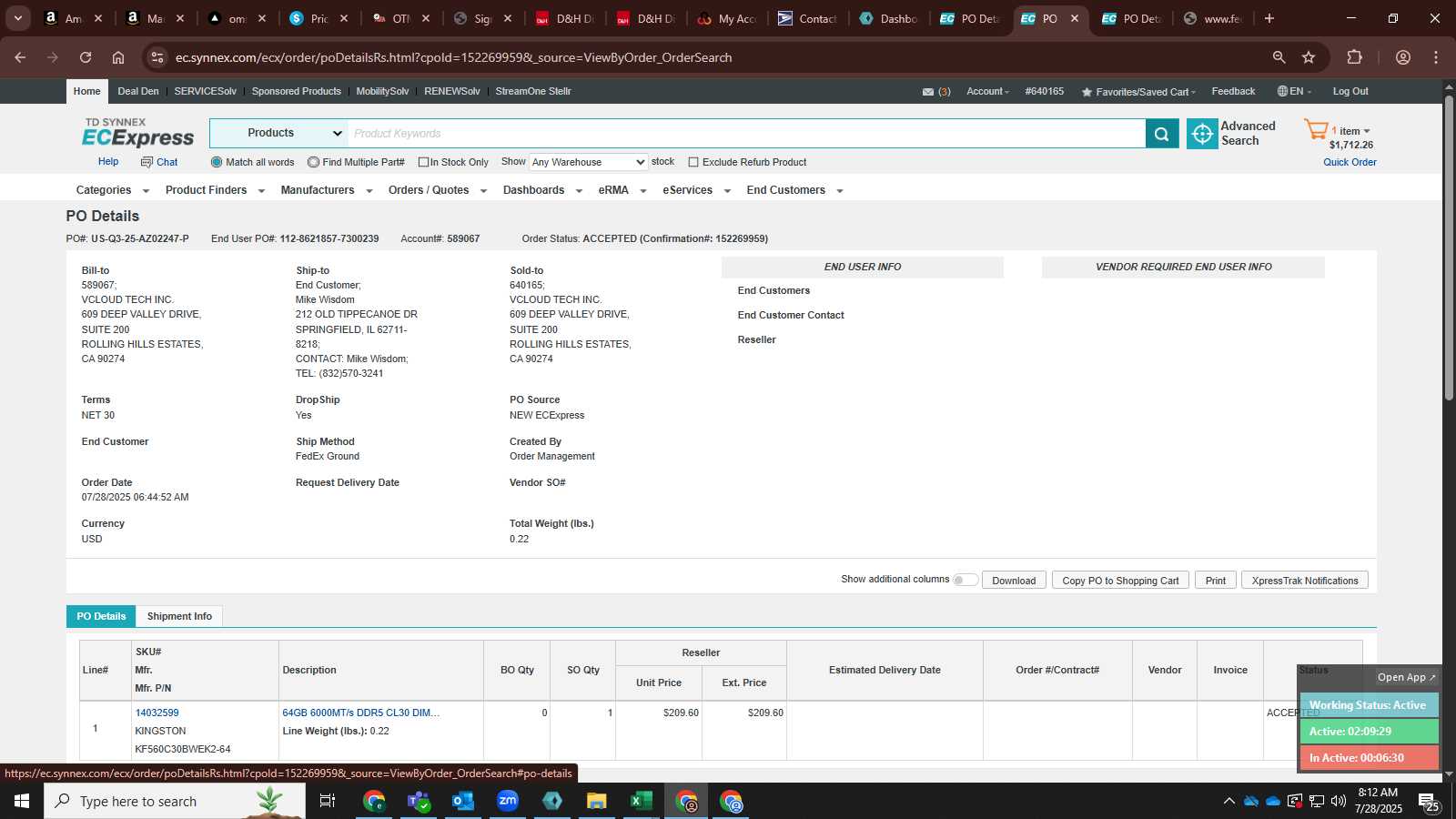View site information icon in address bar
1456x819 pixels.
coord(157,57)
